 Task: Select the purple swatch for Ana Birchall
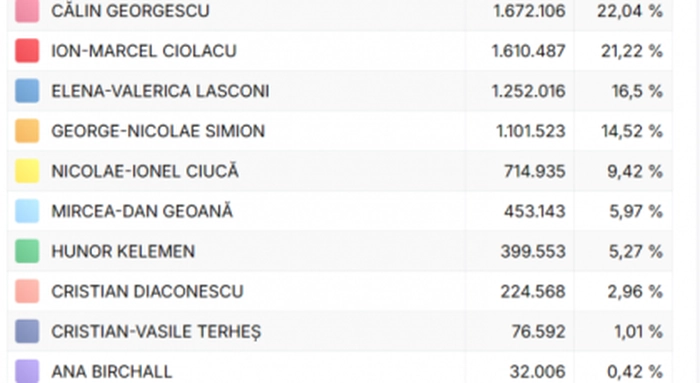pyautogui.click(x=27, y=371)
